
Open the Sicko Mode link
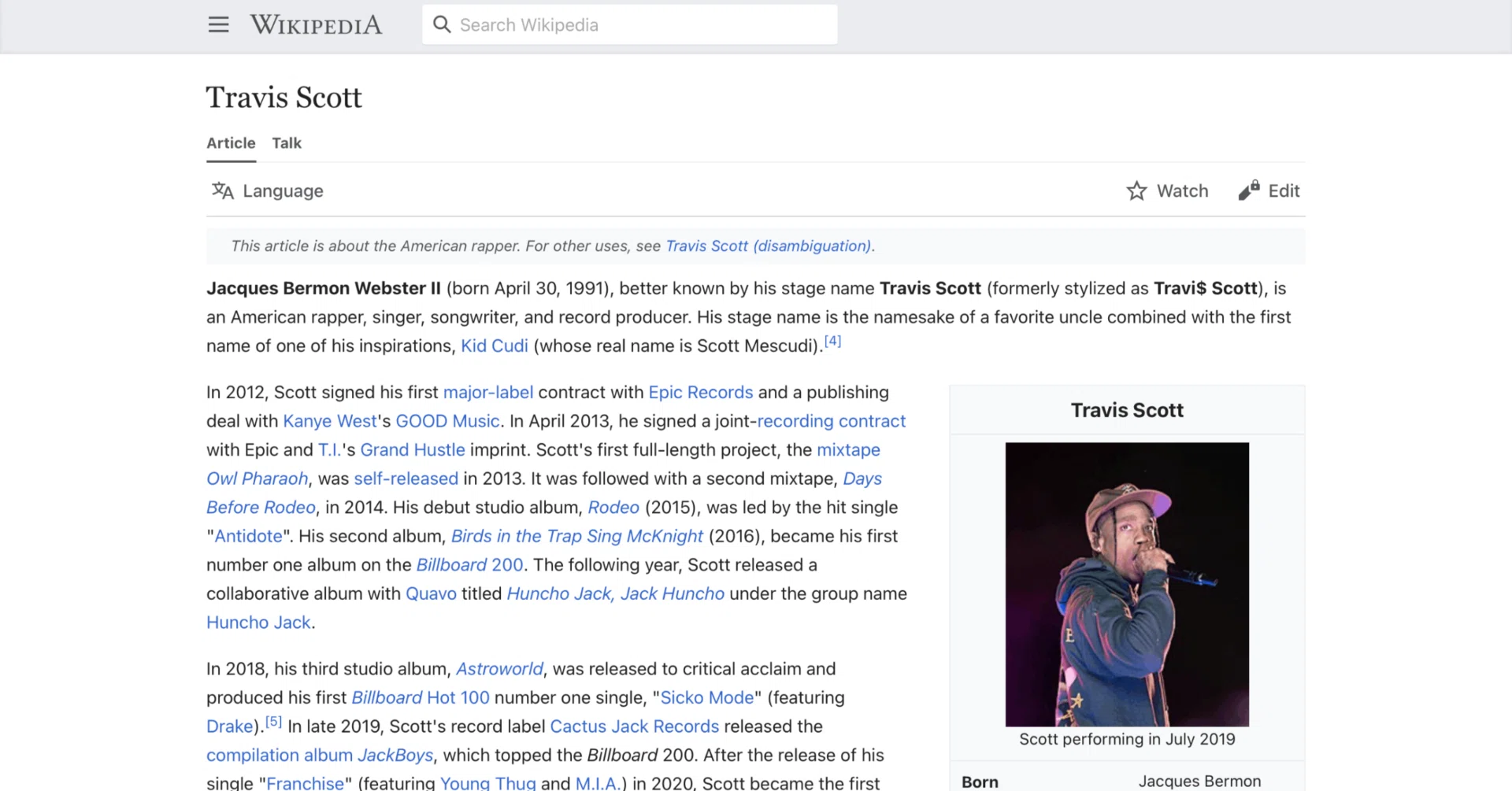pyautogui.click(x=707, y=697)
